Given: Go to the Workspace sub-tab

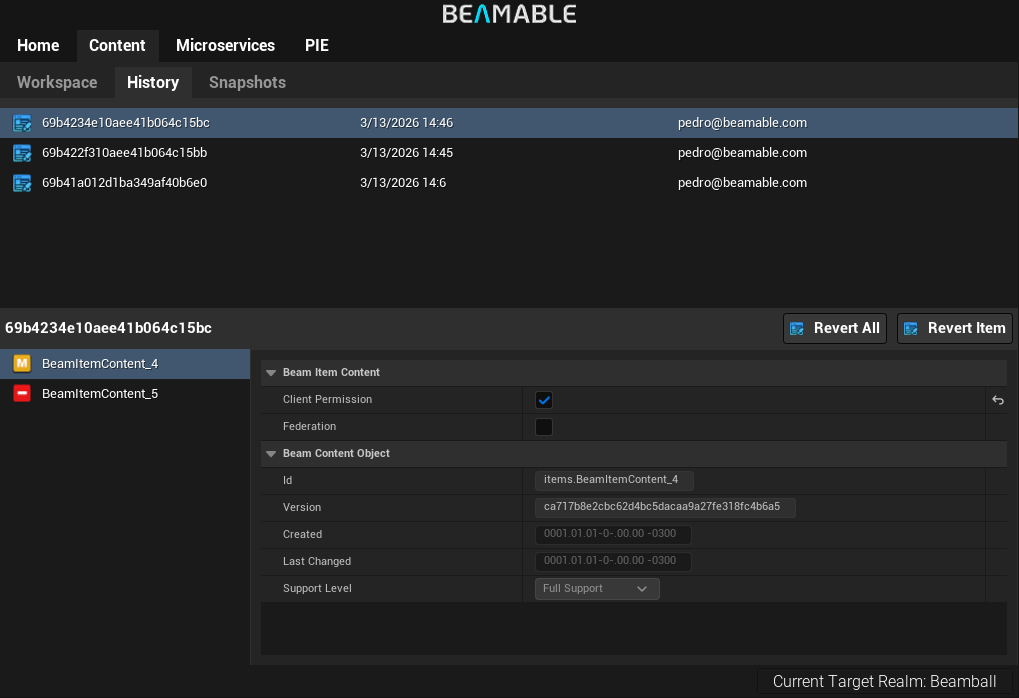Looking at the screenshot, I should 57,83.
